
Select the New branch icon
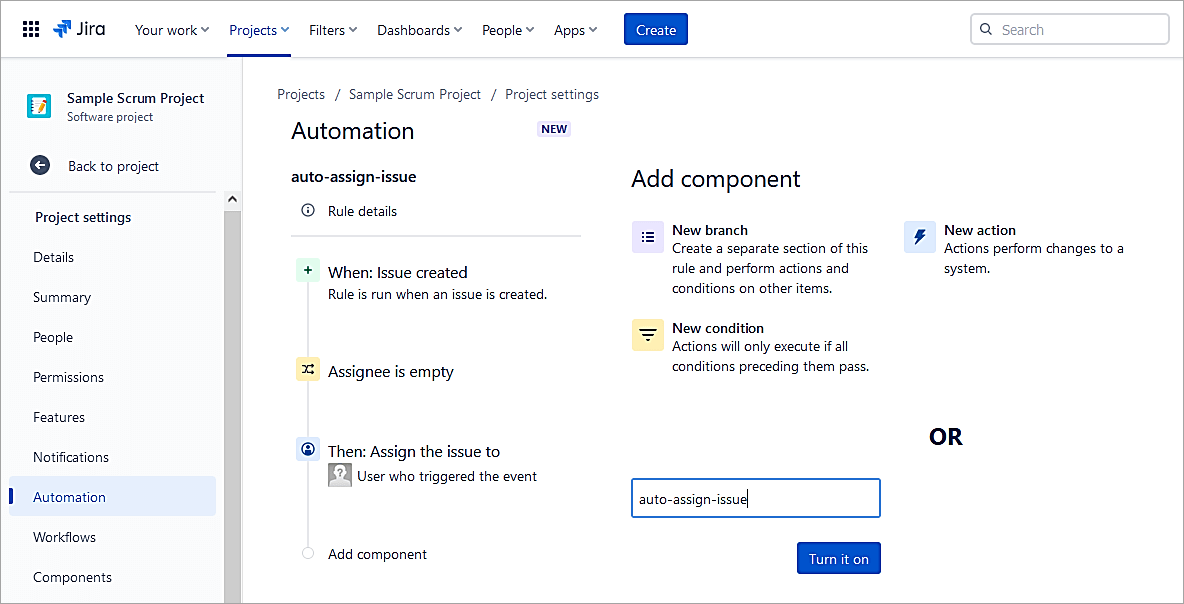tap(648, 237)
